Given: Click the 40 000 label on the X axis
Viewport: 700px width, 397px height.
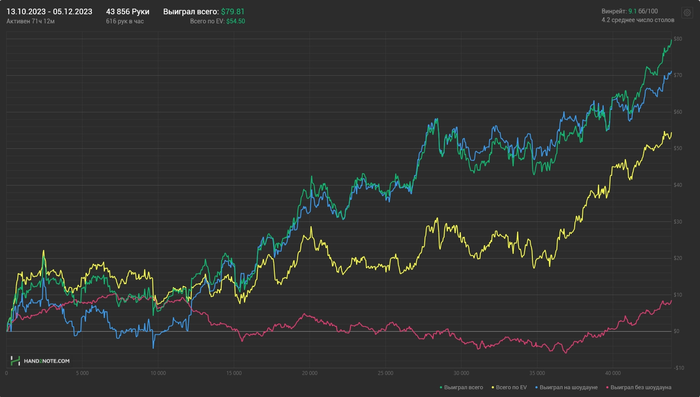Looking at the screenshot, I should [x=613, y=373].
